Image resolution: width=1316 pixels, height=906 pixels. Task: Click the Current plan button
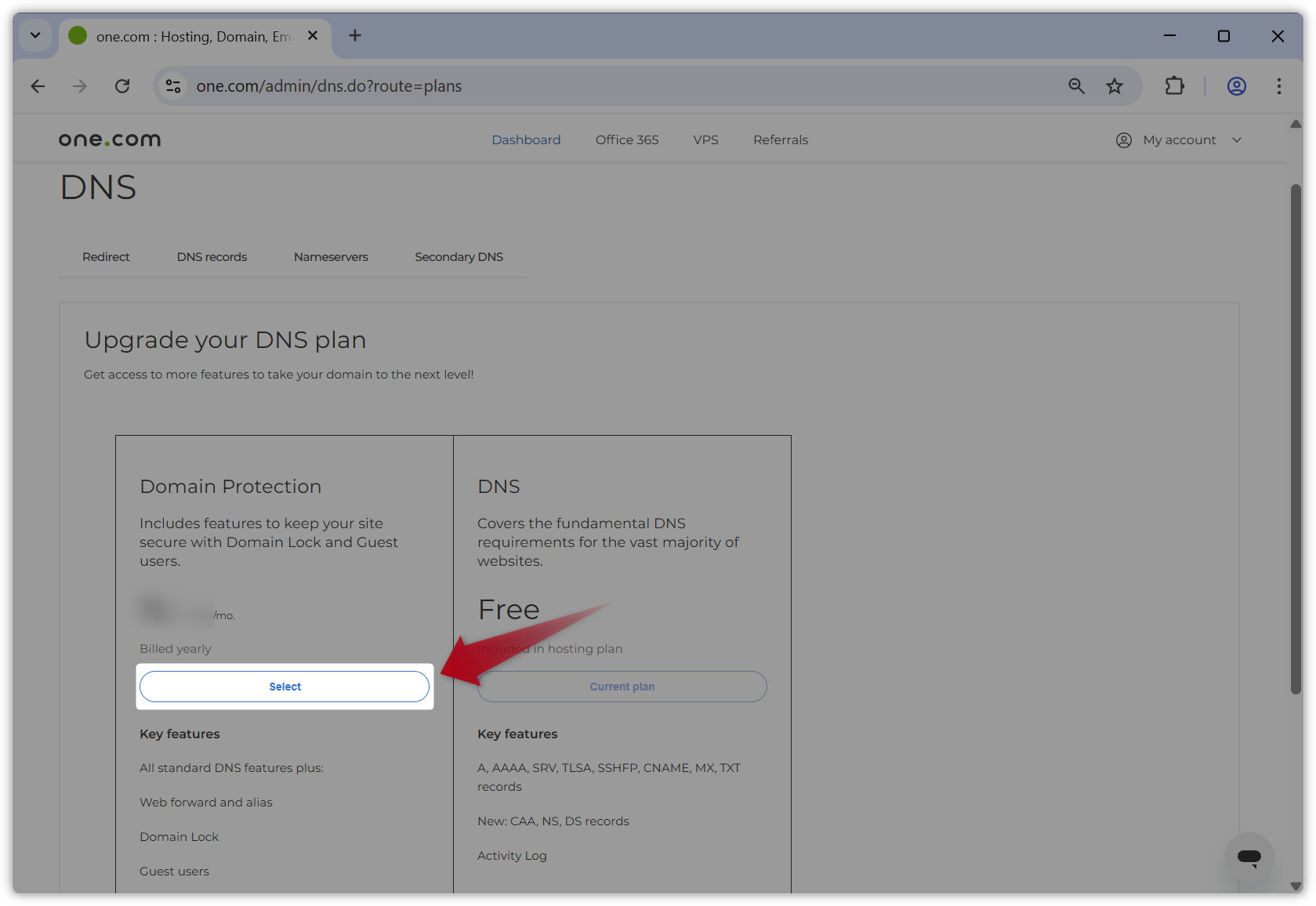tap(622, 686)
